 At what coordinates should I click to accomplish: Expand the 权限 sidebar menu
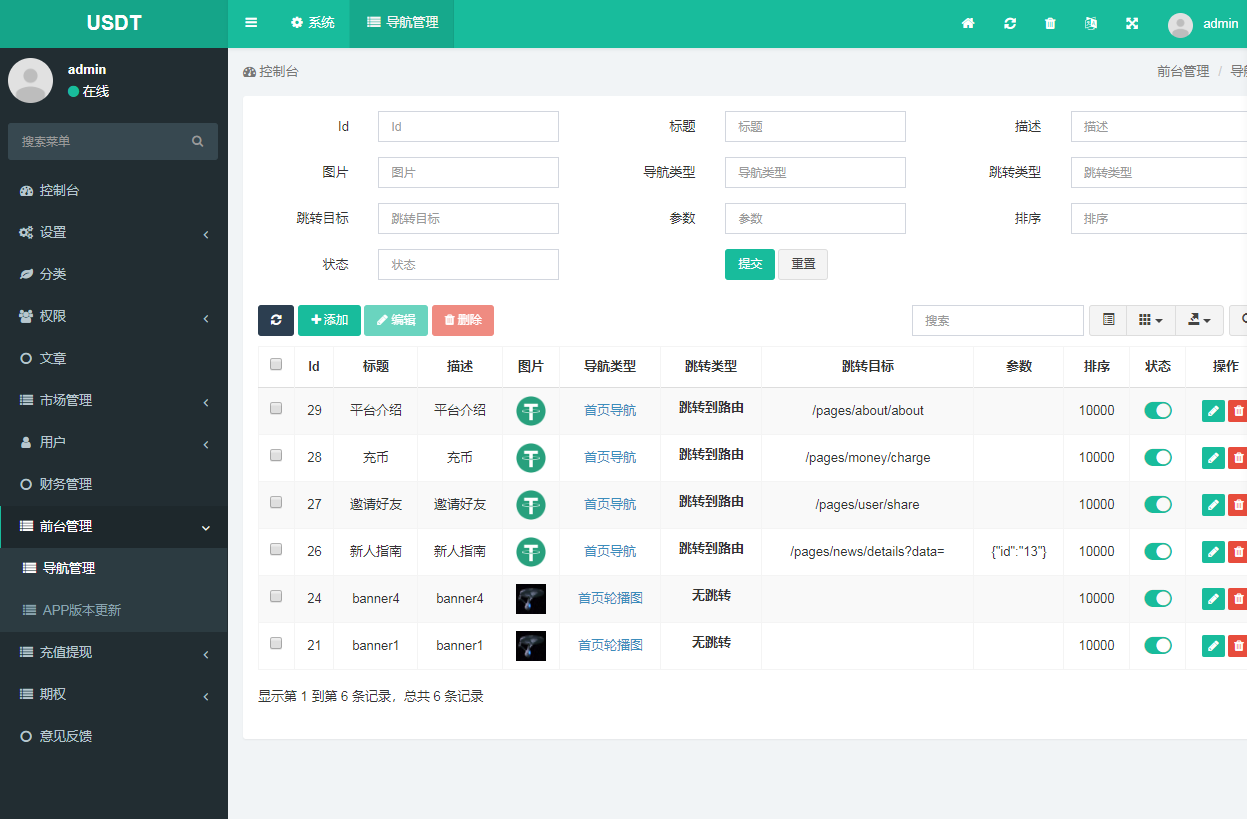coord(114,316)
